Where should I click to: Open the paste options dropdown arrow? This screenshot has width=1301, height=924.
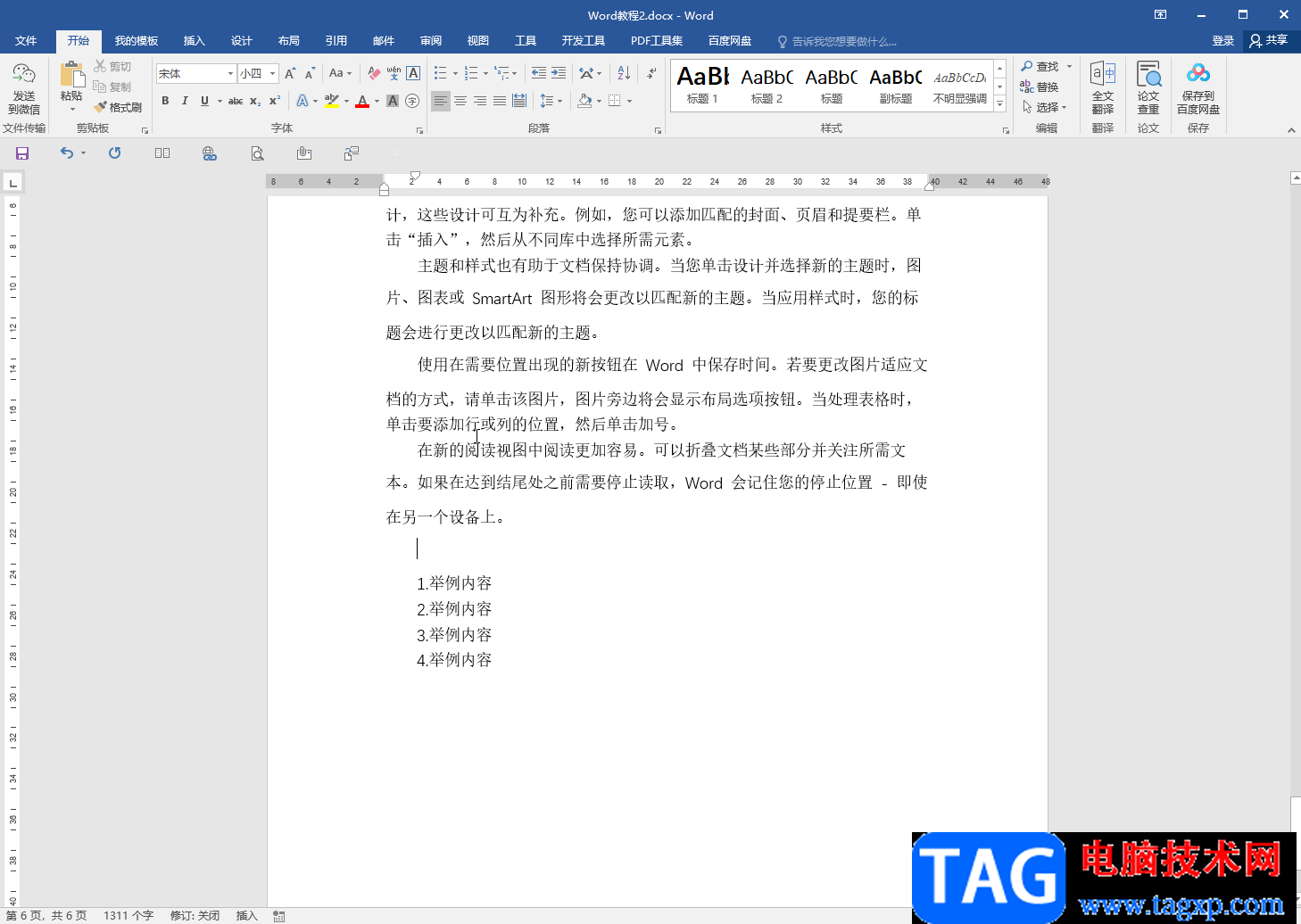coord(72,110)
